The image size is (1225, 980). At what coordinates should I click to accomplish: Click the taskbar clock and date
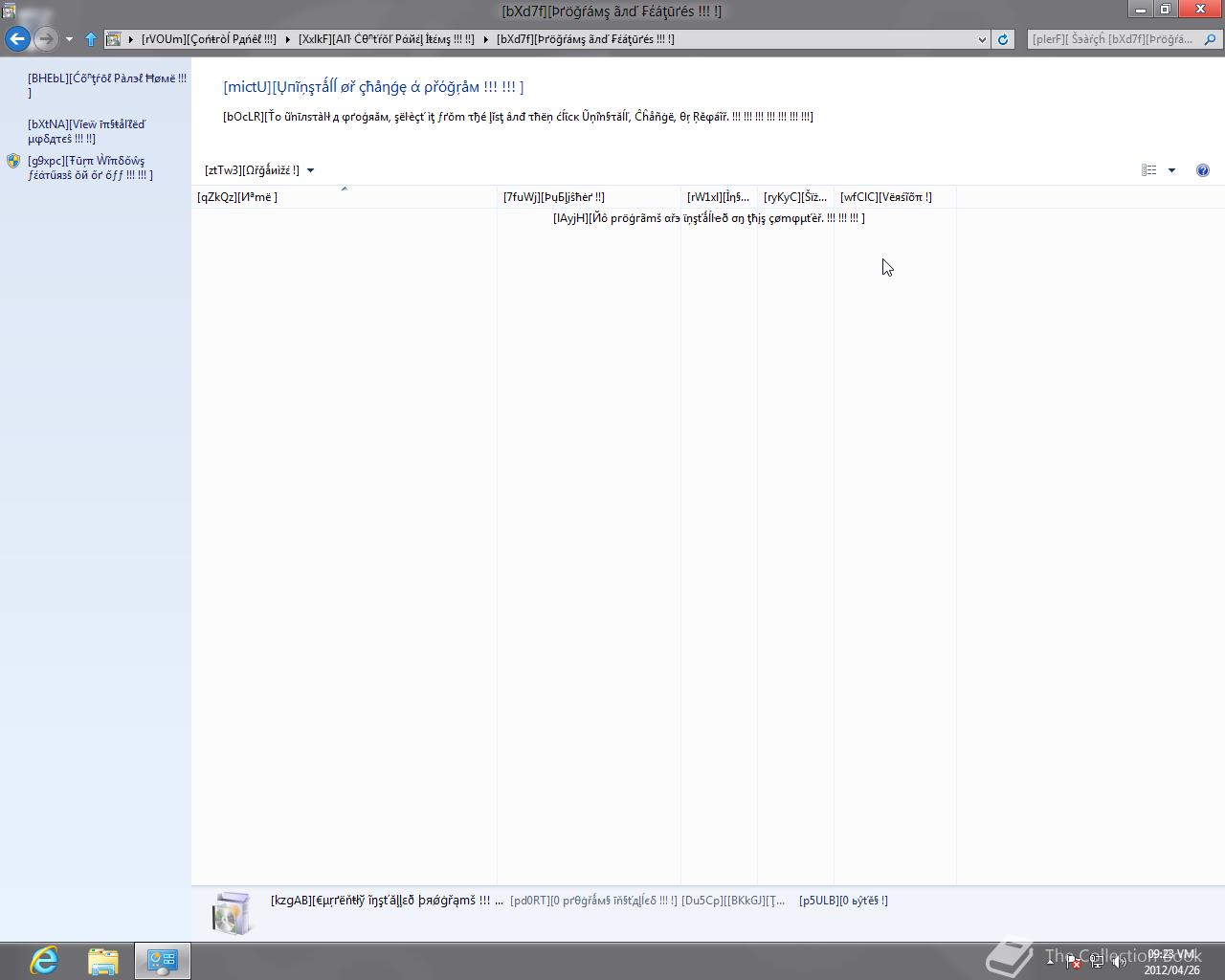[x=1171, y=962]
